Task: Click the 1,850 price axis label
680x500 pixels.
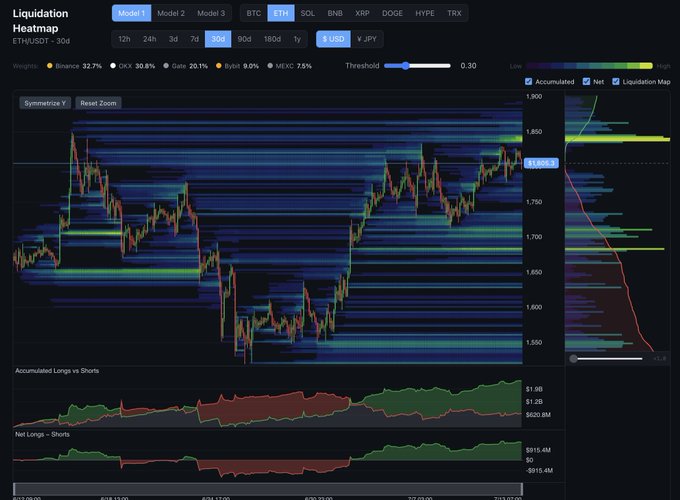Action: pyautogui.click(x=534, y=132)
